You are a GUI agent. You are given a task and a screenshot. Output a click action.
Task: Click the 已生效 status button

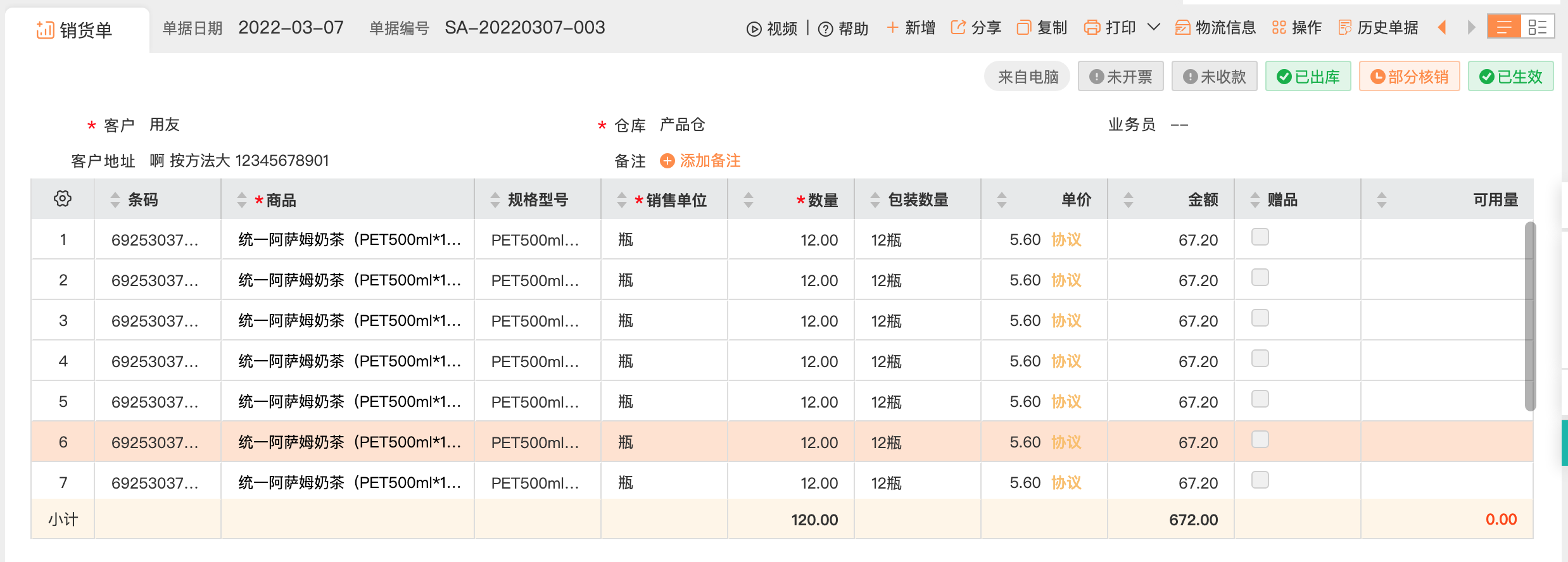pyautogui.click(x=1510, y=77)
